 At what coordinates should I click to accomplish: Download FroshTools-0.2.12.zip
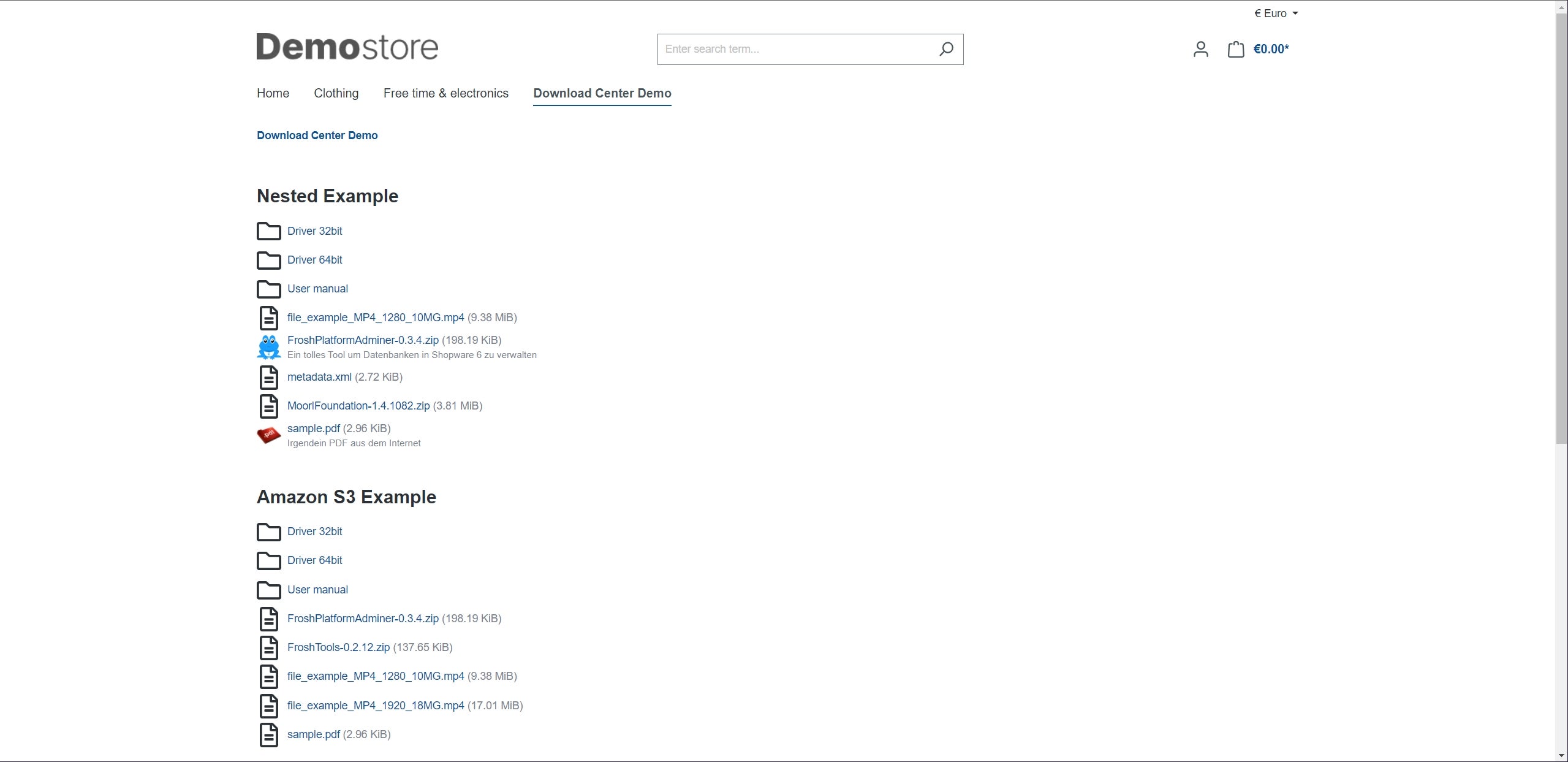(338, 647)
